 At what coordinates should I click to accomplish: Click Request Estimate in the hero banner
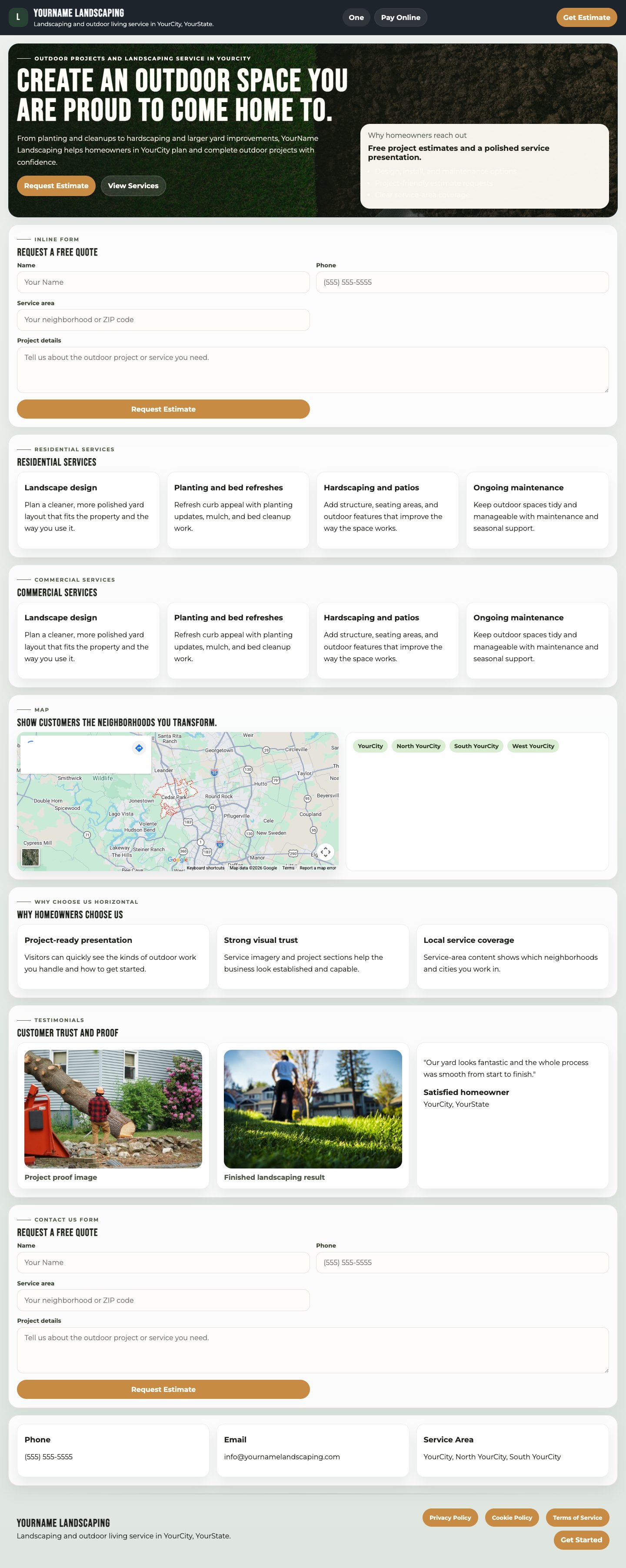pyautogui.click(x=56, y=186)
